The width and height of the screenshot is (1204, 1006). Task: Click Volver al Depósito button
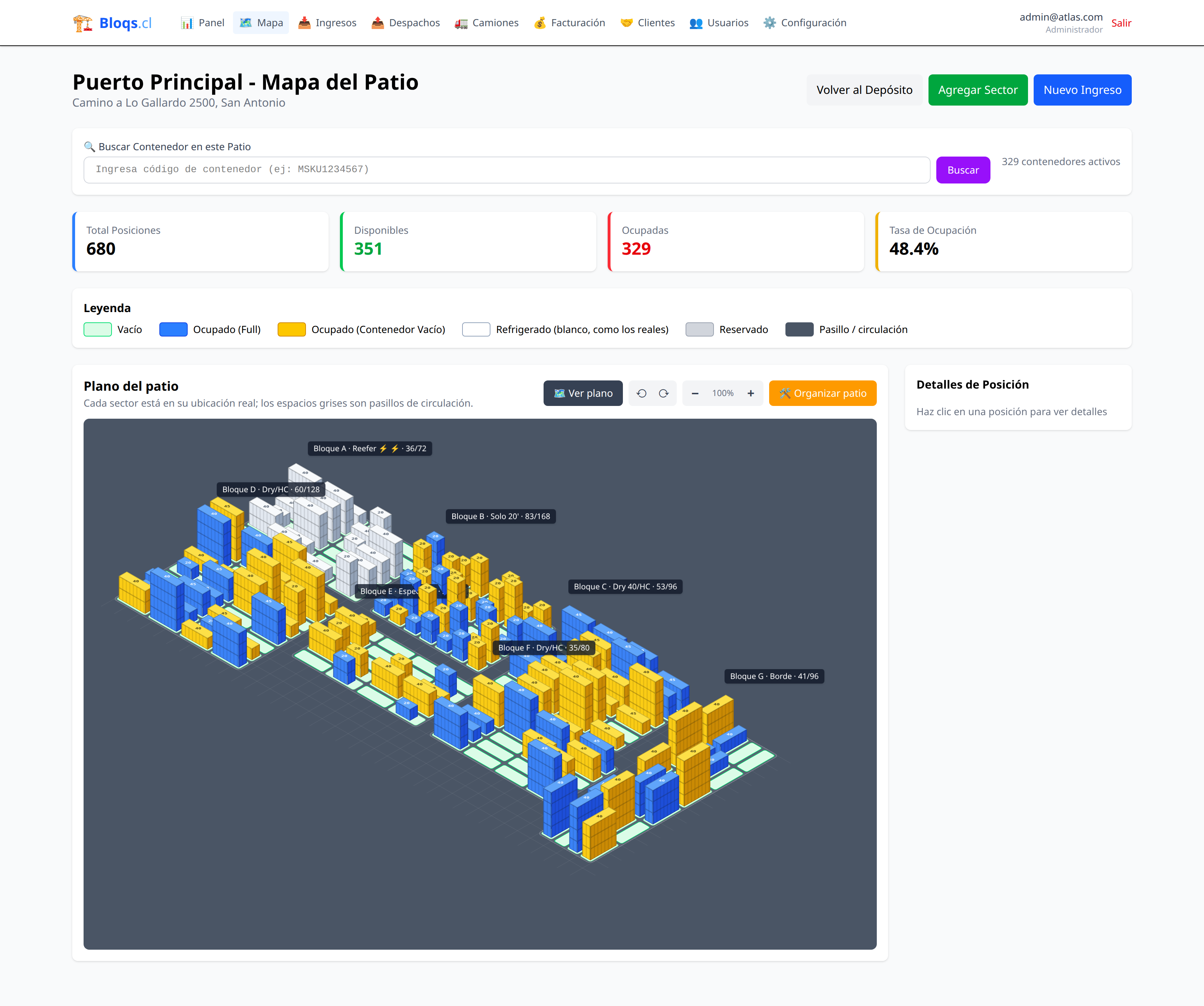[864, 90]
